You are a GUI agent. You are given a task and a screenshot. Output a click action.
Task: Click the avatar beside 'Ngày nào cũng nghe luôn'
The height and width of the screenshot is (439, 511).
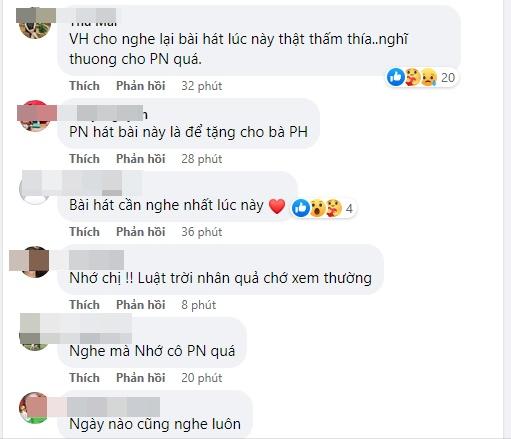tap(34, 408)
